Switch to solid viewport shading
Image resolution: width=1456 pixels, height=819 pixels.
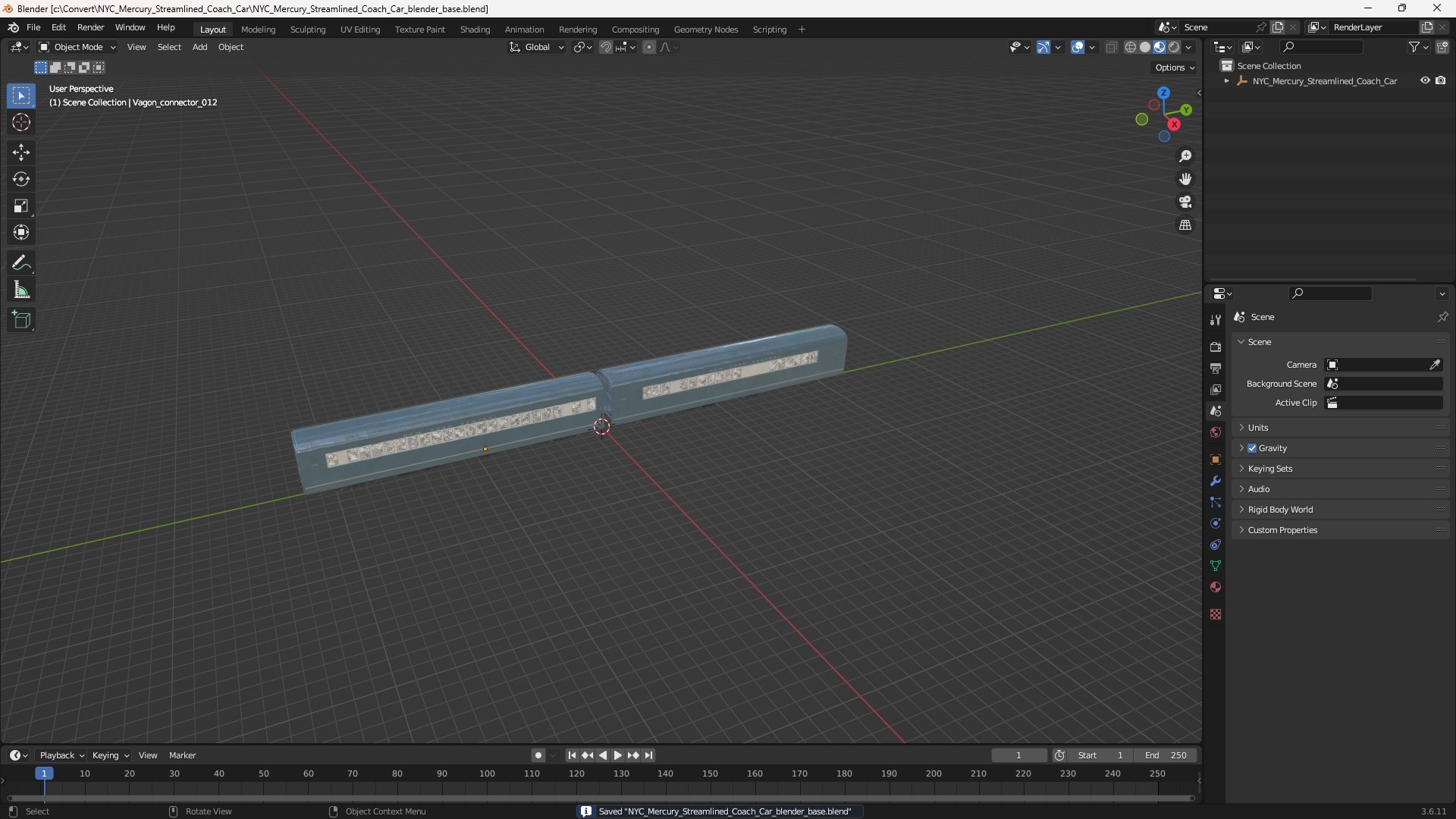(1145, 47)
